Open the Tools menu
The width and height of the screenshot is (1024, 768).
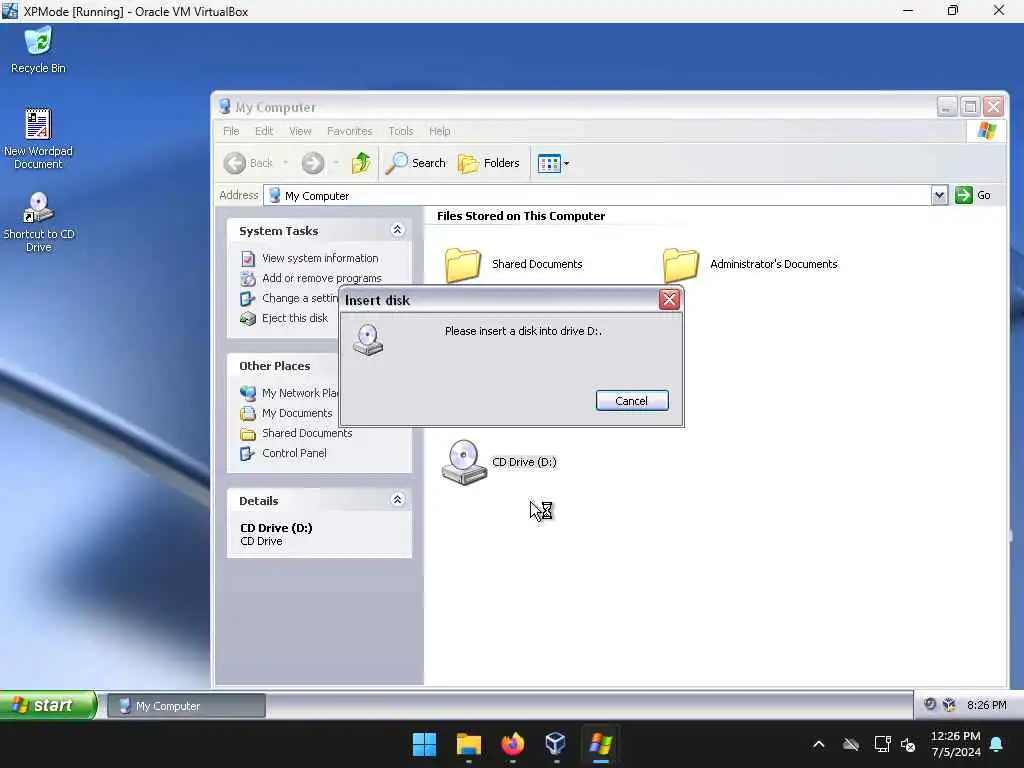400,131
